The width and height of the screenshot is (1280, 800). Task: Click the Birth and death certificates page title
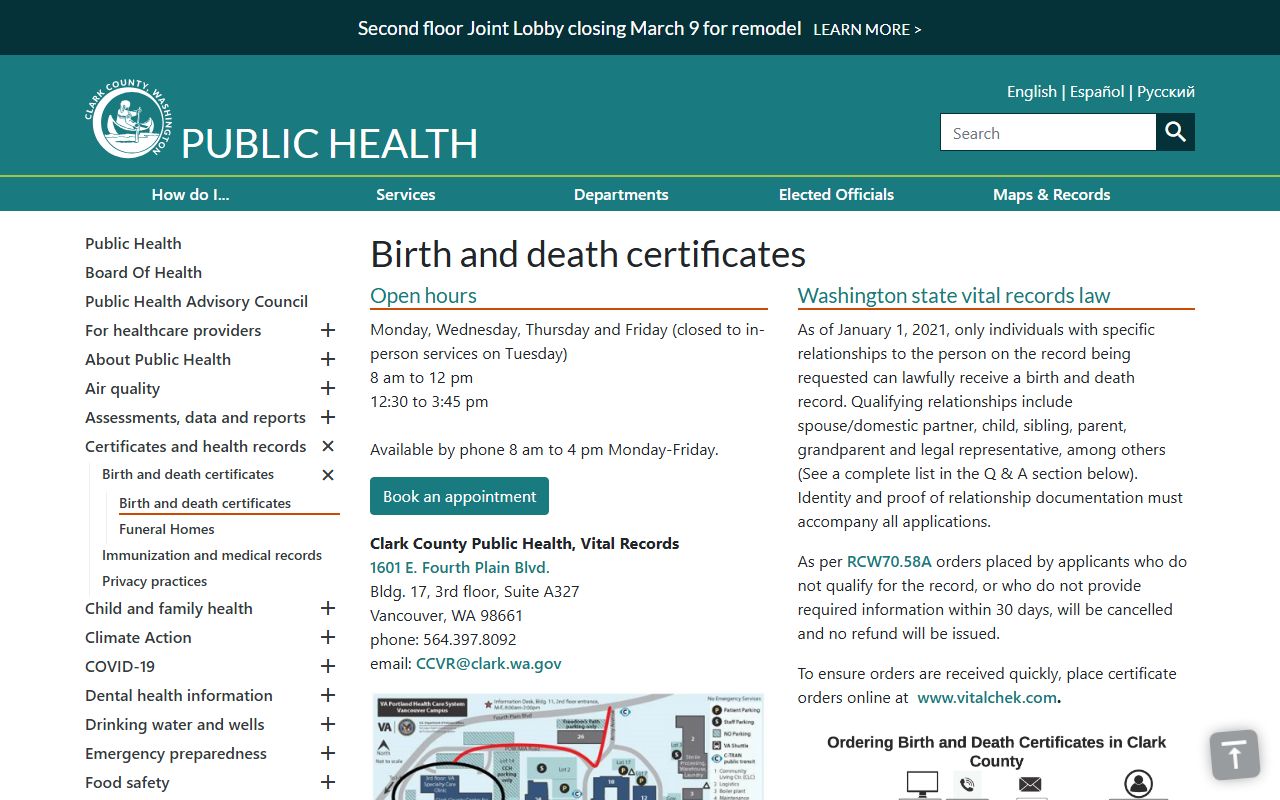tap(588, 254)
